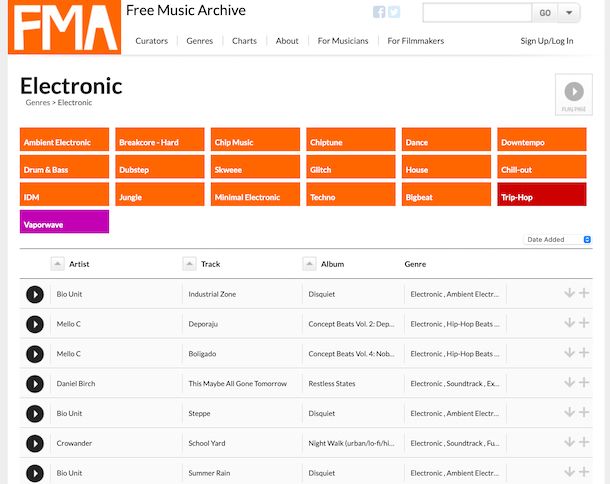Open album Restless States

coord(332,384)
